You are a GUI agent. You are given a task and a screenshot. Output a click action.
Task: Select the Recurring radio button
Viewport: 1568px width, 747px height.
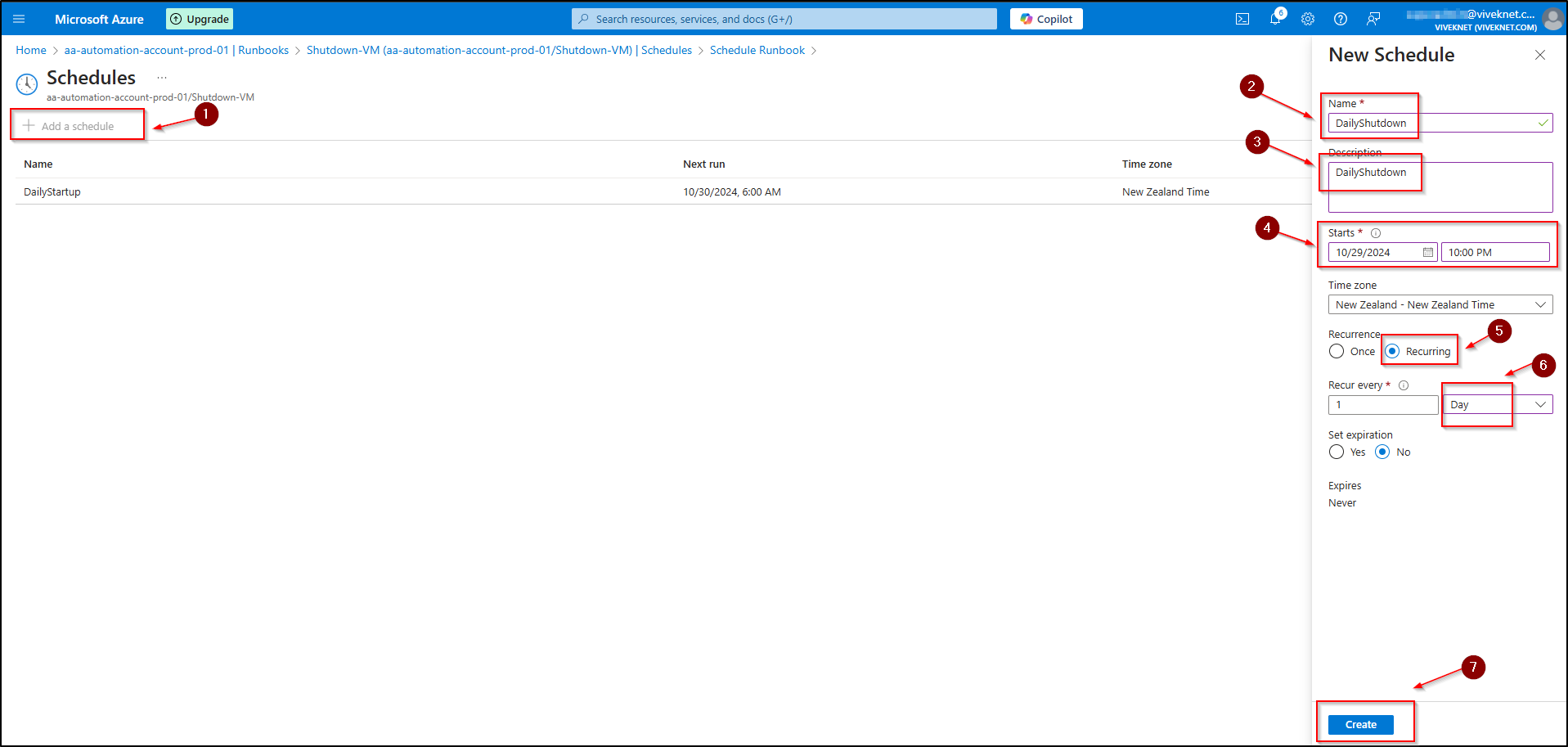coord(1393,352)
